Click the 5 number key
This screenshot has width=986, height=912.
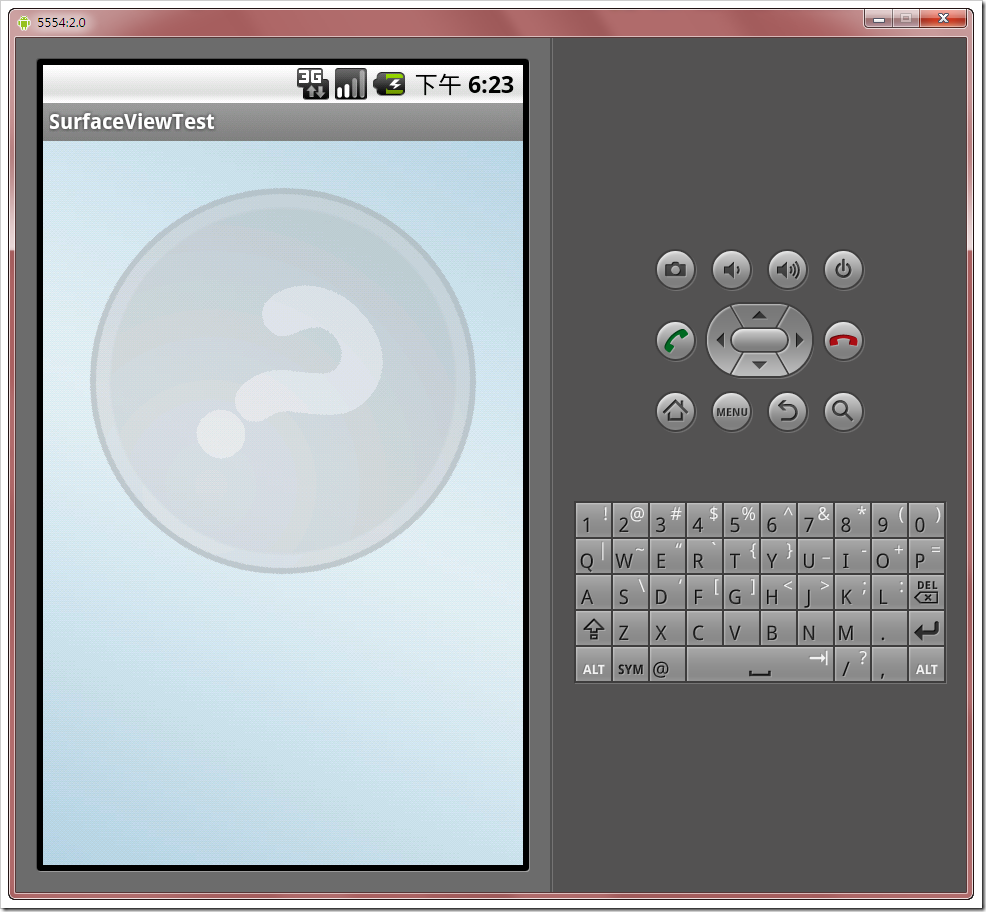pyautogui.click(x=741, y=520)
